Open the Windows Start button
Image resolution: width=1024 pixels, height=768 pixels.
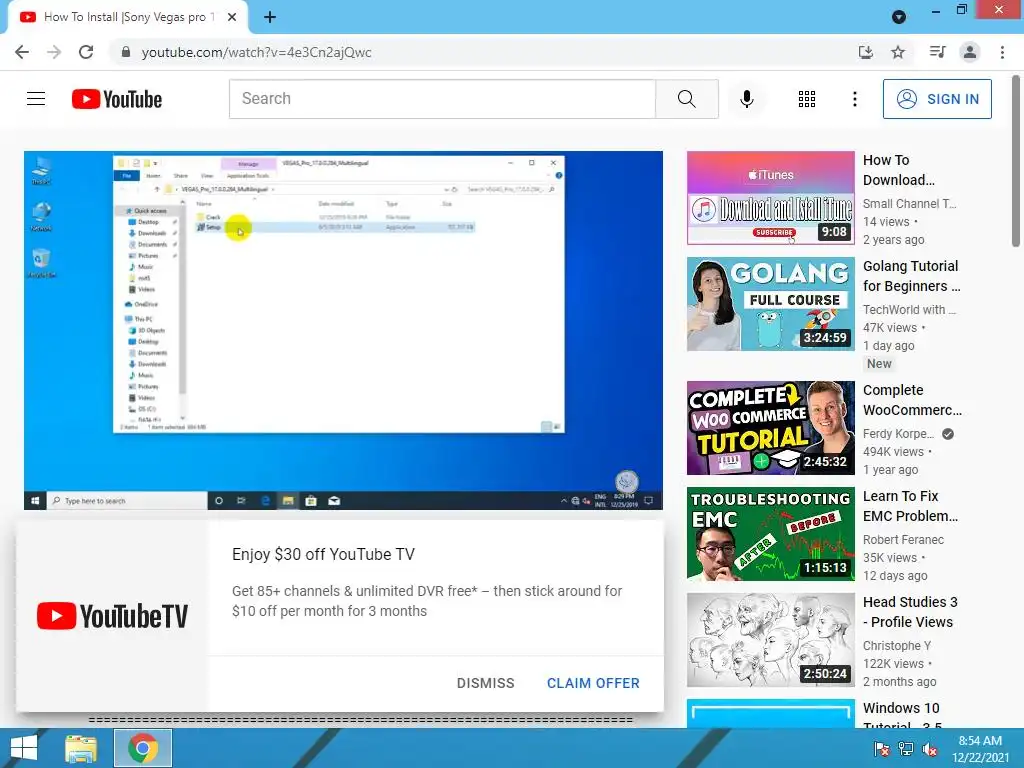[x=24, y=748]
